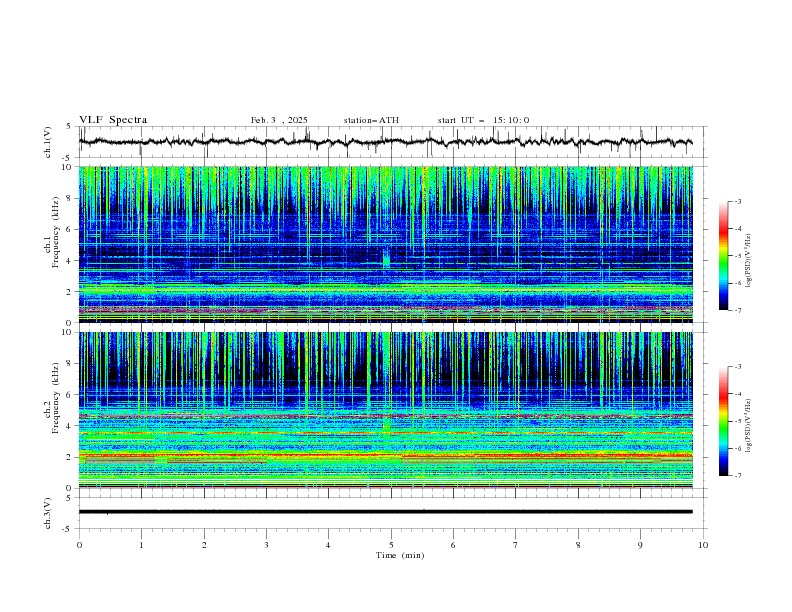Click the "-3" tick on the ch.1 colorbar
Image resolution: width=792 pixels, height=612 pixels.
(738, 201)
